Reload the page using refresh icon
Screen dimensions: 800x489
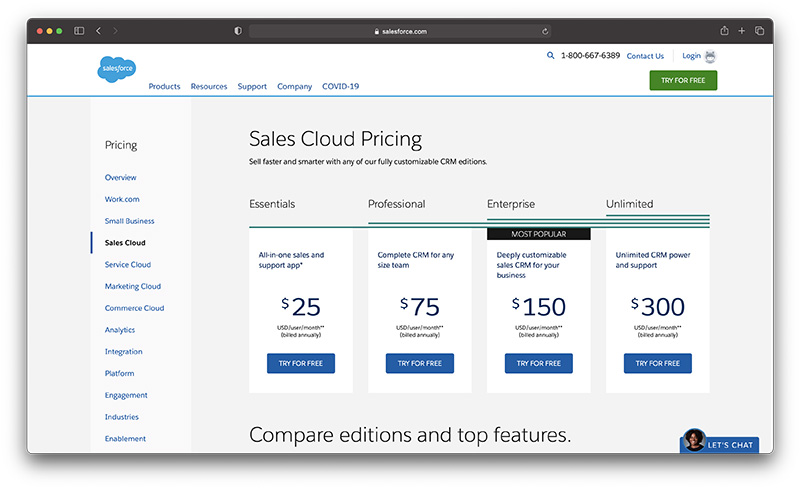pos(545,31)
